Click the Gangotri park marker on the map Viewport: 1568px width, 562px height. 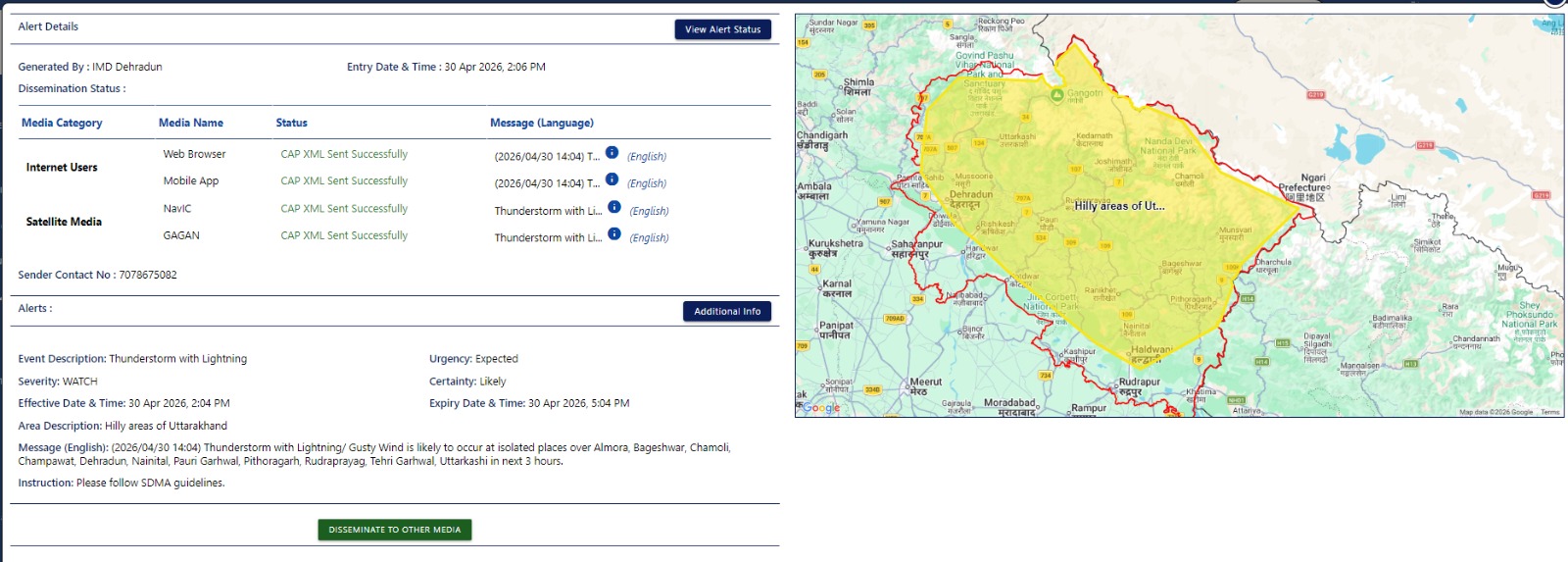point(1056,95)
